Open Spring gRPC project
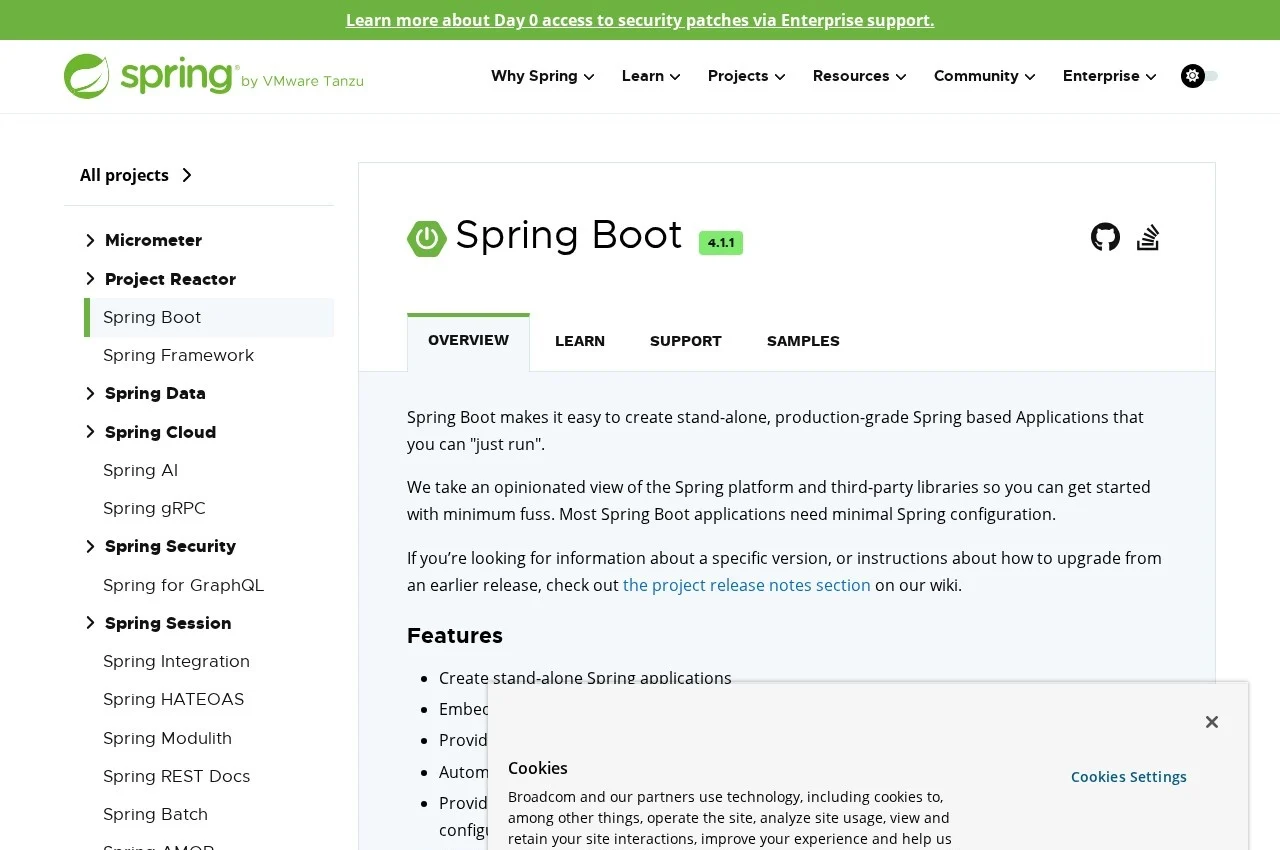Screen dimensions: 1280x850 (x=154, y=508)
